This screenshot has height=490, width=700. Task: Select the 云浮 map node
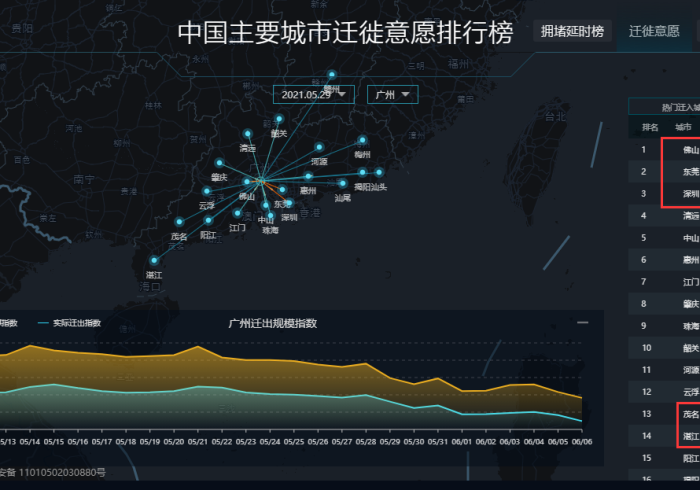(x=206, y=191)
